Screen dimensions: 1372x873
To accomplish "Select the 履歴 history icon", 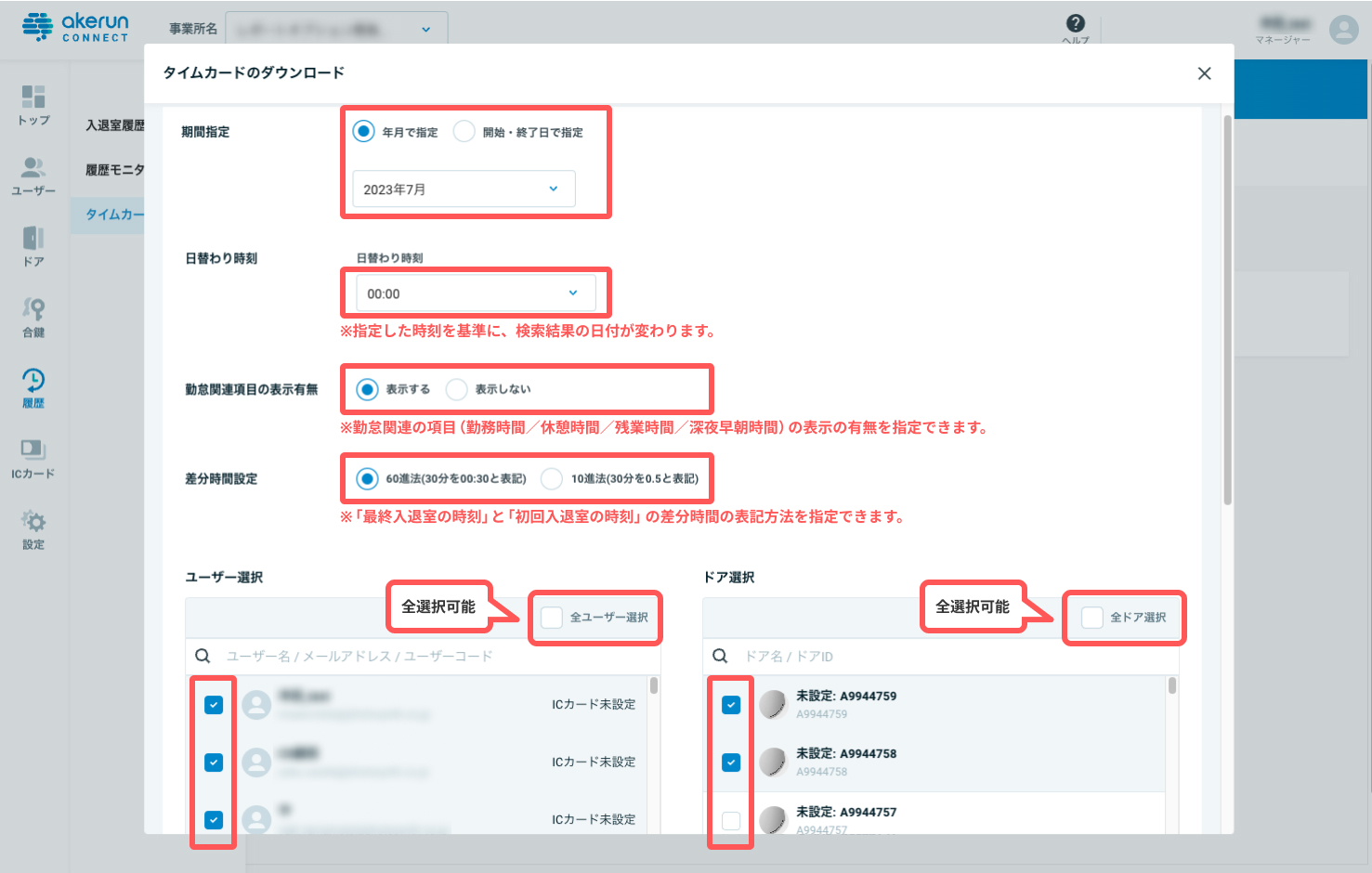I will point(33,381).
